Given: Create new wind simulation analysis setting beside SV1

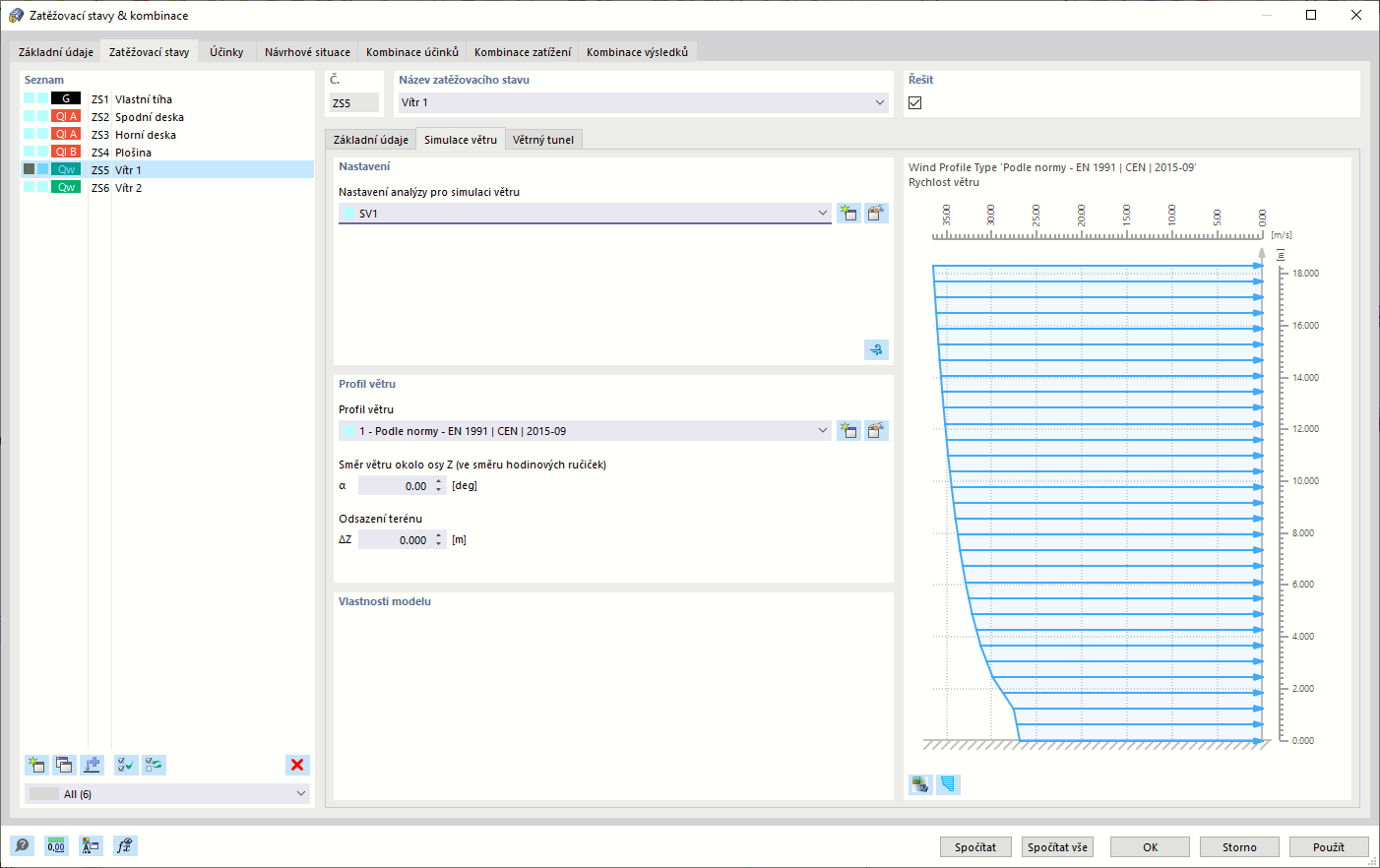Looking at the screenshot, I should pyautogui.click(x=848, y=213).
